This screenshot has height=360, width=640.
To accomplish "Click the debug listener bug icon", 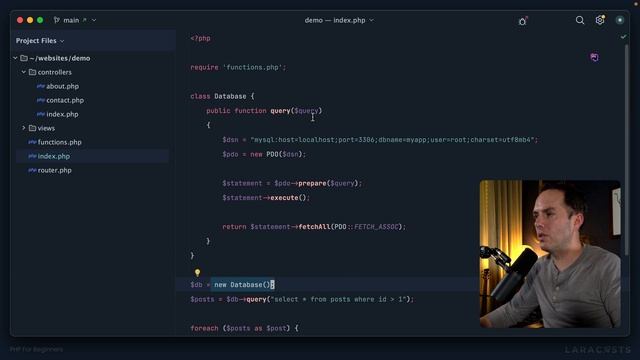I will 522,21.
